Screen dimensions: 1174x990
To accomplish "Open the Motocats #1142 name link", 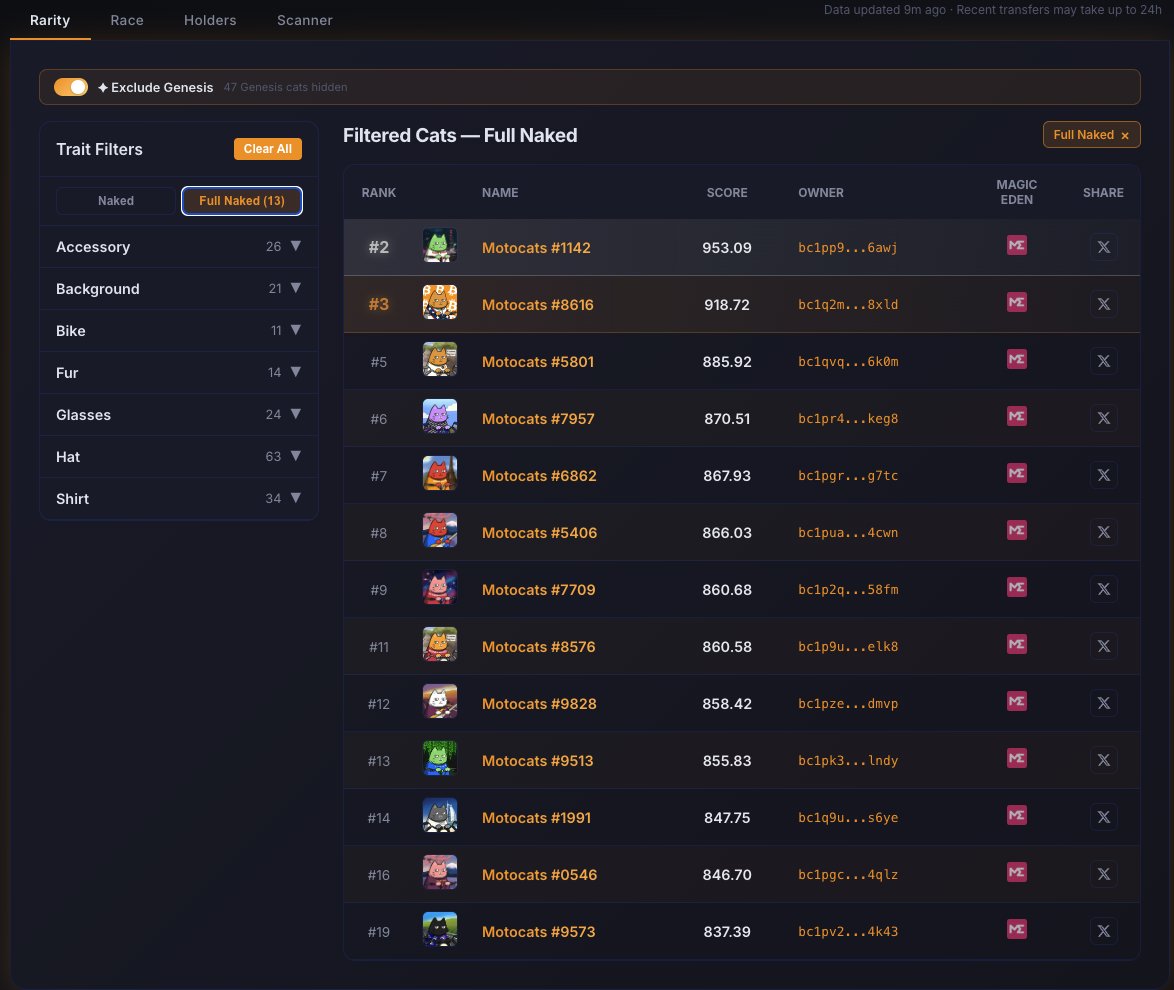I will pyautogui.click(x=536, y=248).
